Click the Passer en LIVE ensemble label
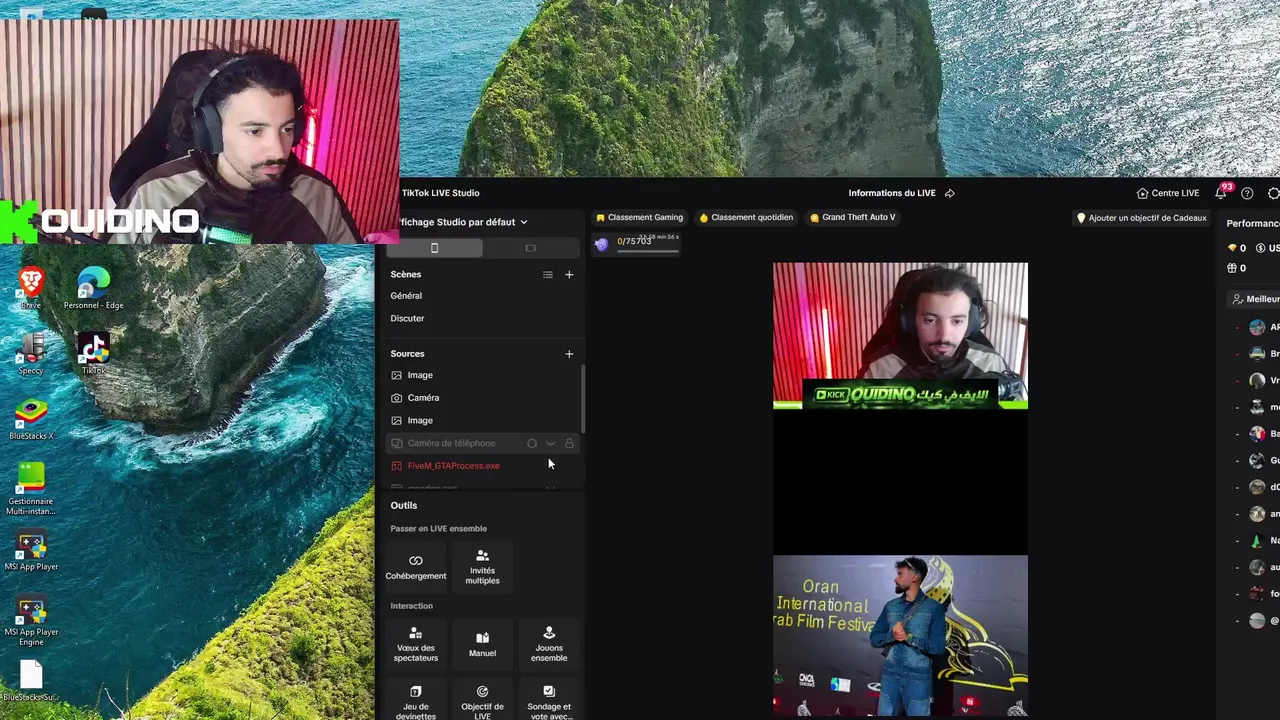Viewport: 1280px width, 720px height. 439,529
